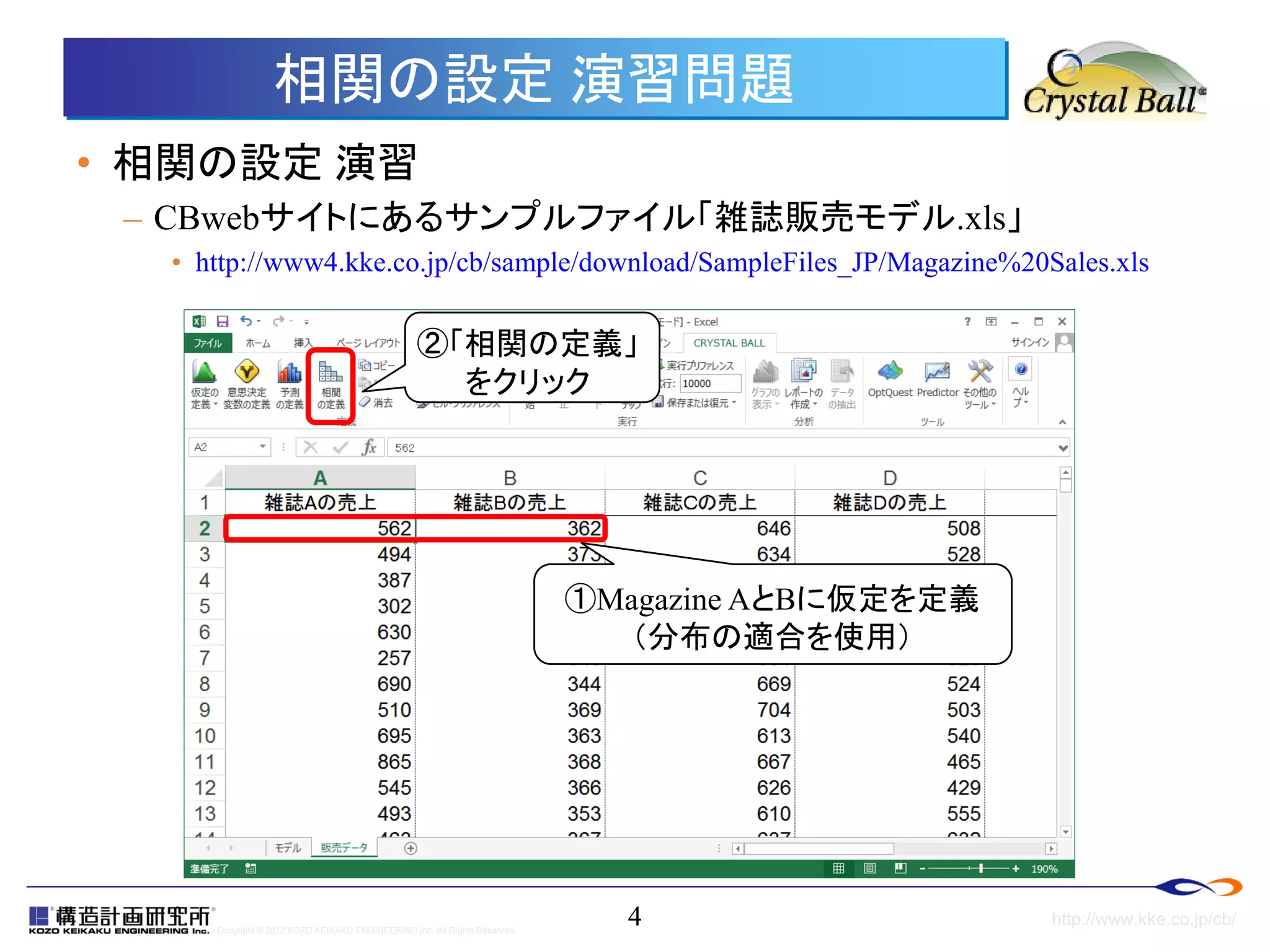This screenshot has width=1270, height=952.
Task: Open the CRYSTAL BALL ribbon tab
Action: click(x=729, y=343)
